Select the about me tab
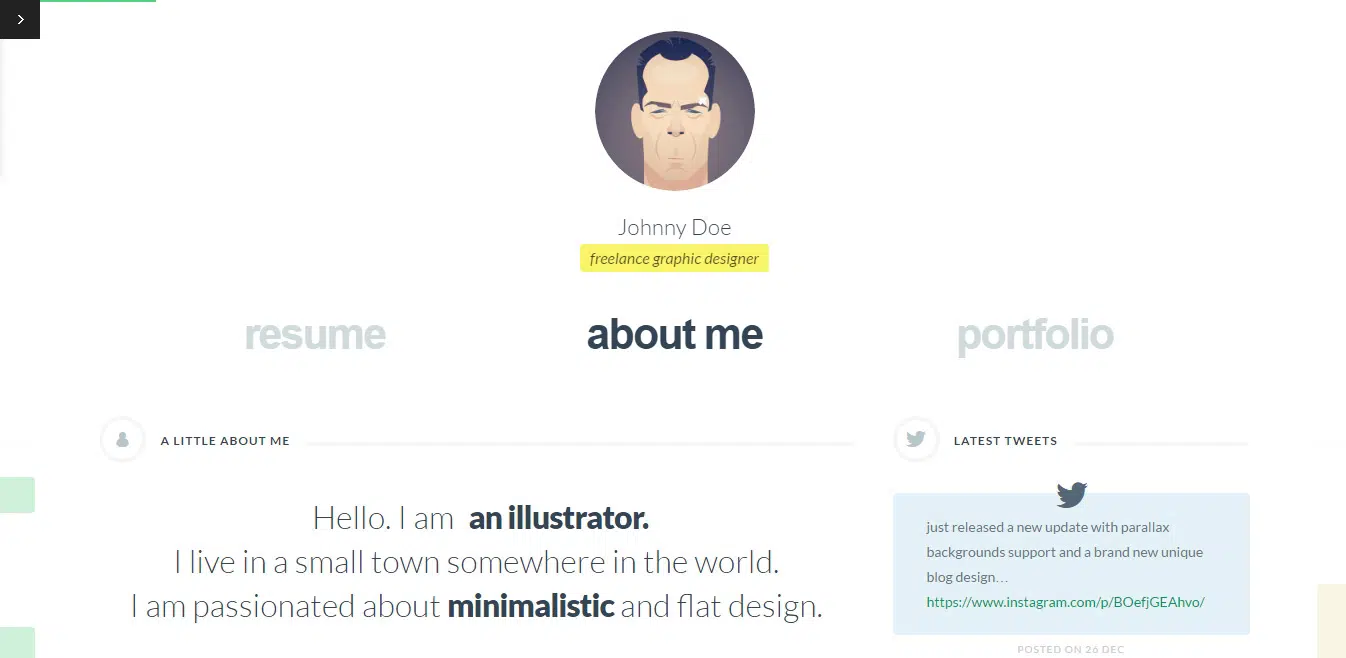Screen dimensions: 1346x658 point(674,335)
